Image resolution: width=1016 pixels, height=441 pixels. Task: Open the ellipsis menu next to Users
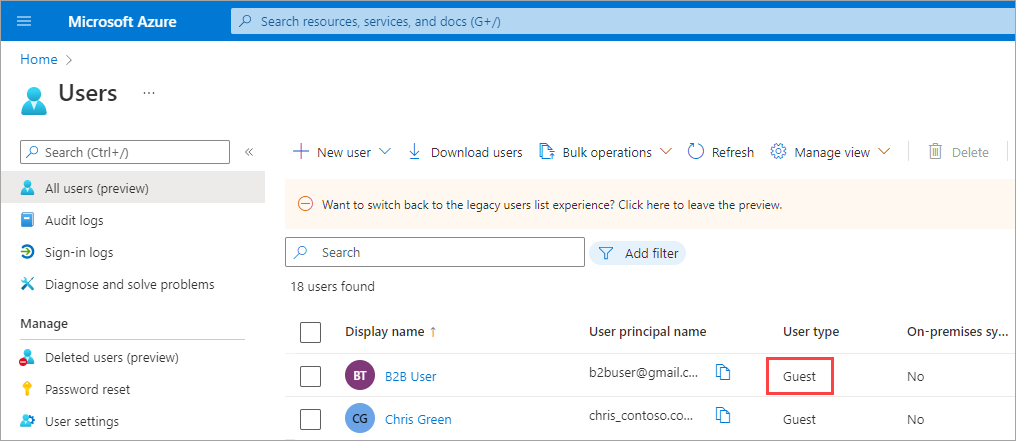(x=149, y=93)
